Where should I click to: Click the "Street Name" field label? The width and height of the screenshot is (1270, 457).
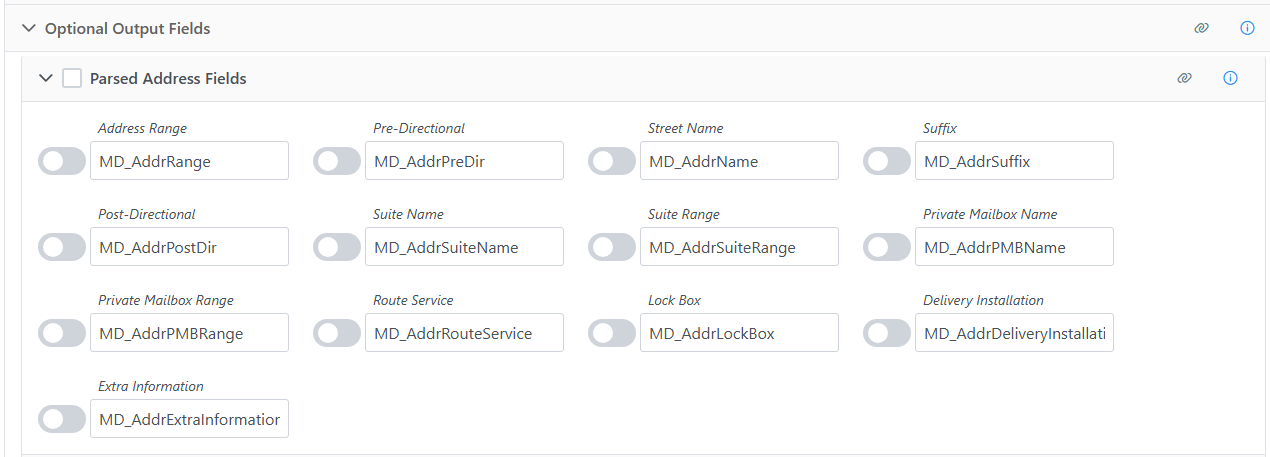(x=685, y=128)
